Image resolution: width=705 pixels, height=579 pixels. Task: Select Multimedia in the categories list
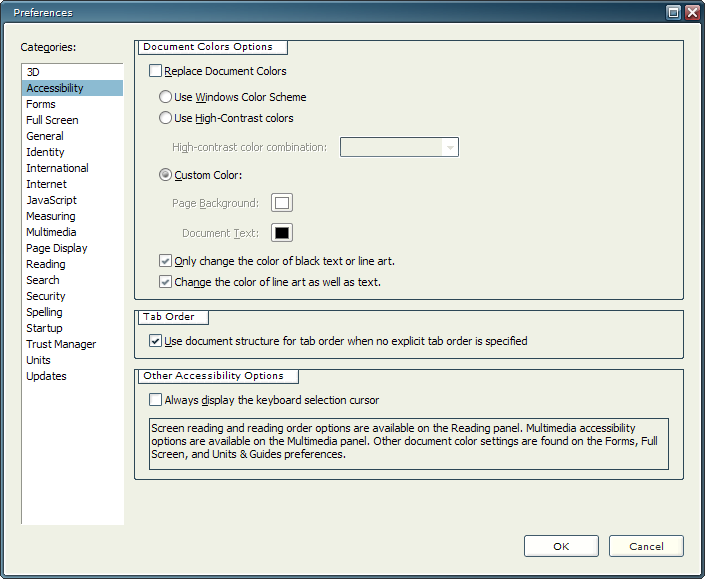72,232
